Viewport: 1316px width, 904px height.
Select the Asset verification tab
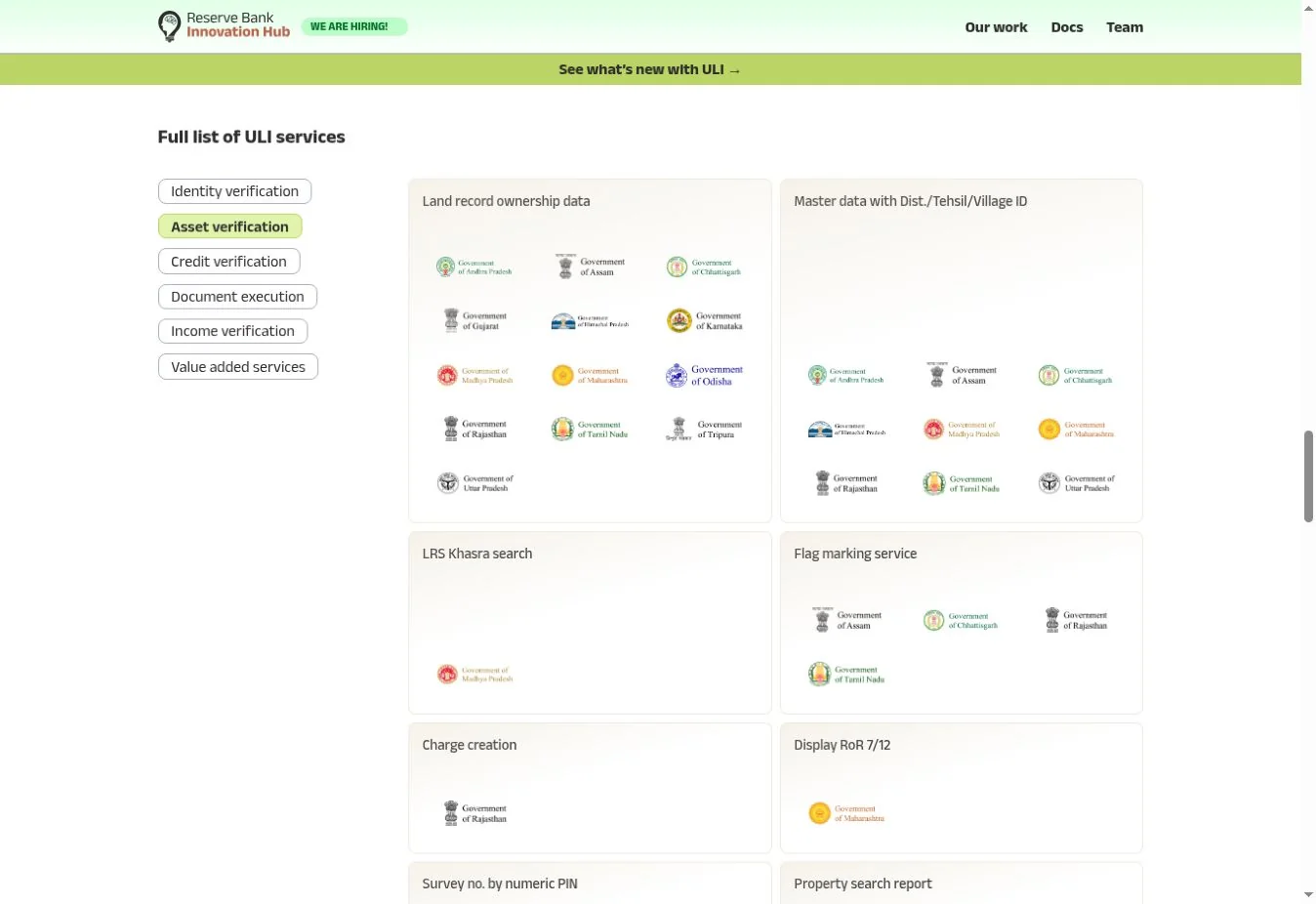(x=229, y=226)
